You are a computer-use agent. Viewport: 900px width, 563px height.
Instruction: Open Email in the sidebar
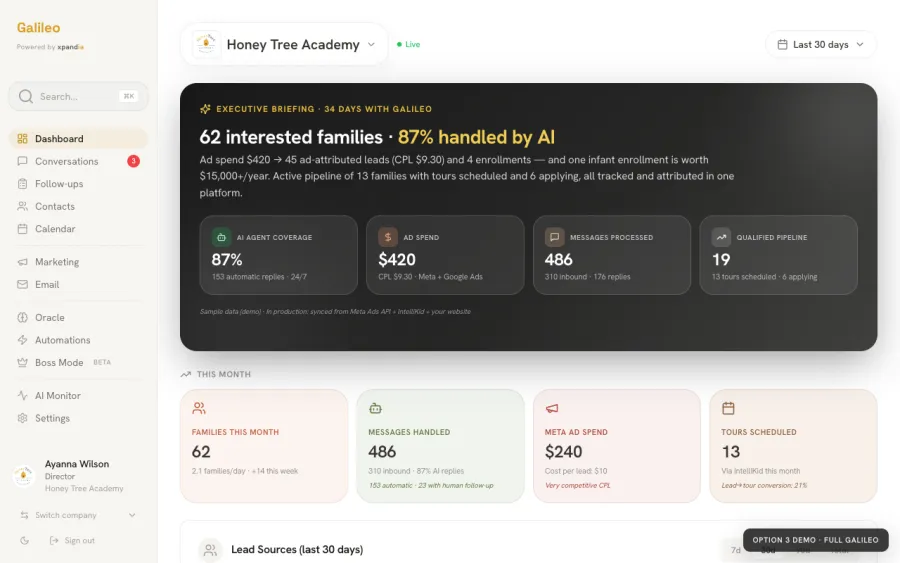pos(78,284)
